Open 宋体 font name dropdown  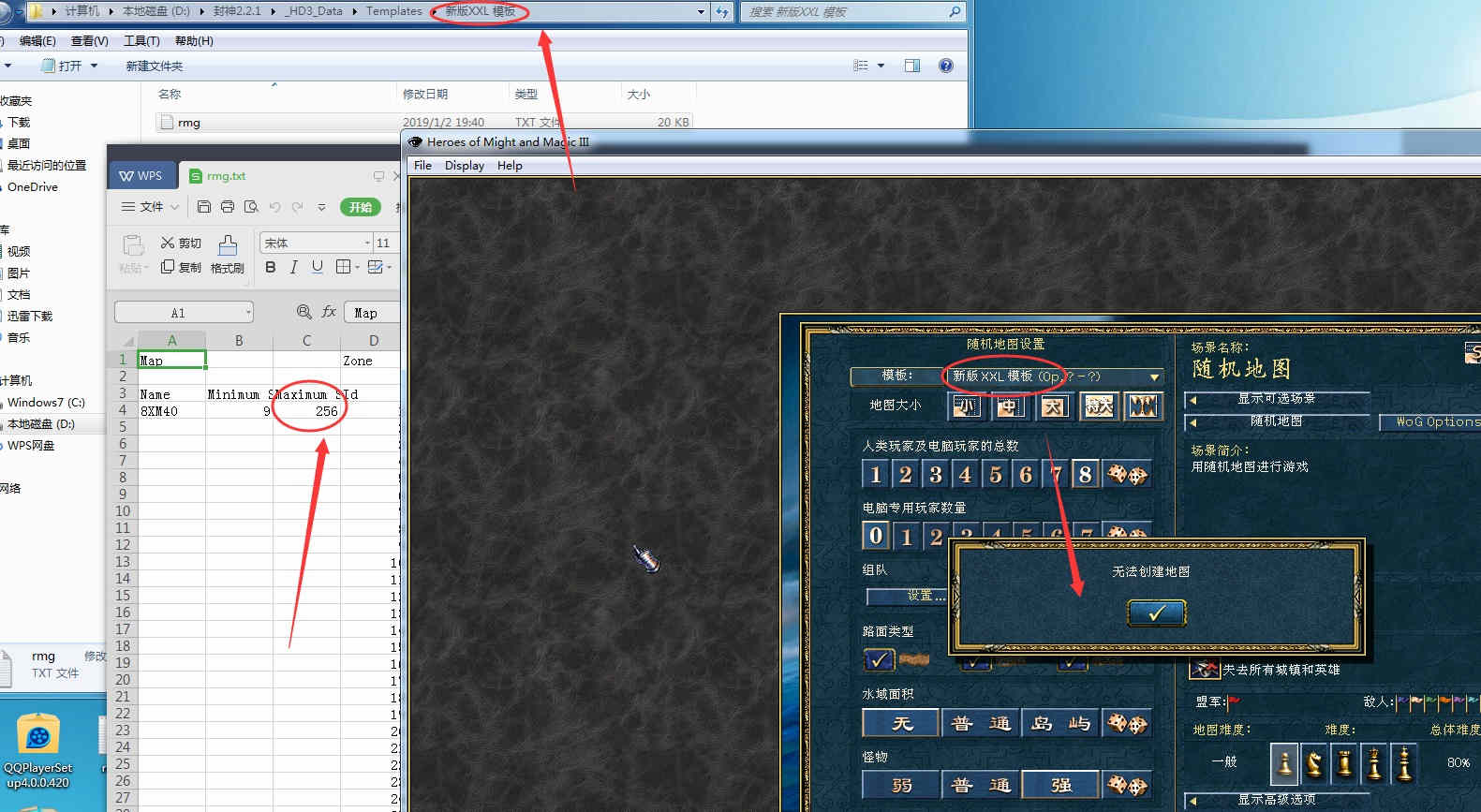point(366,243)
